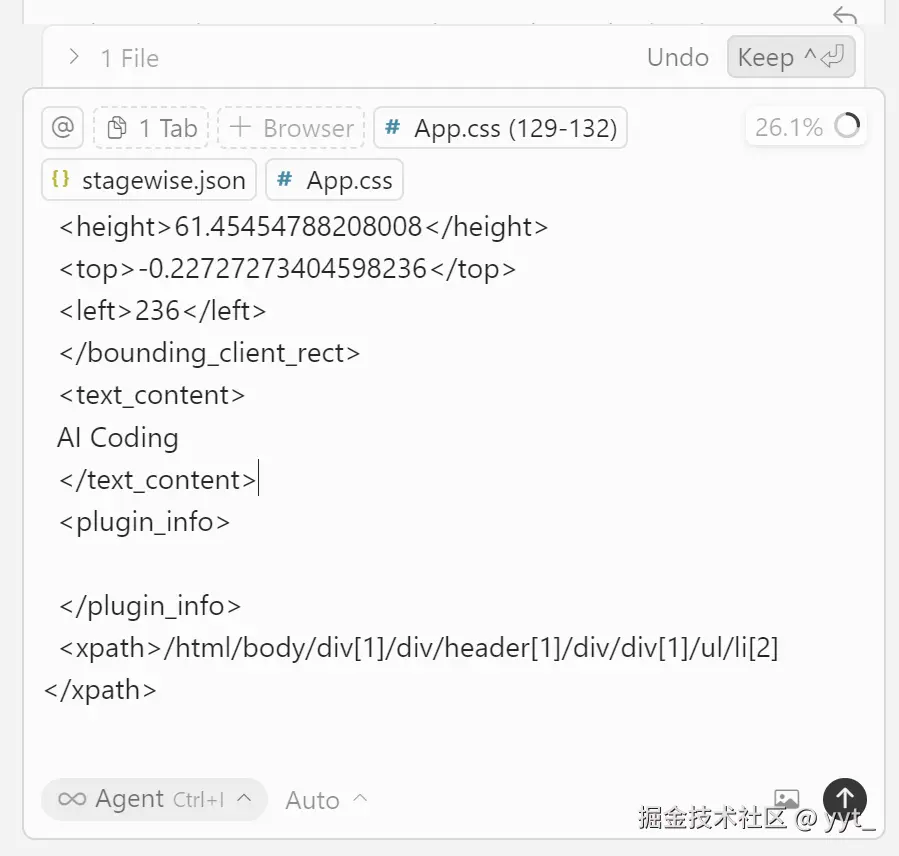This screenshot has width=899, height=856.
Task: Click the circular context usage ring
Action: point(847,127)
